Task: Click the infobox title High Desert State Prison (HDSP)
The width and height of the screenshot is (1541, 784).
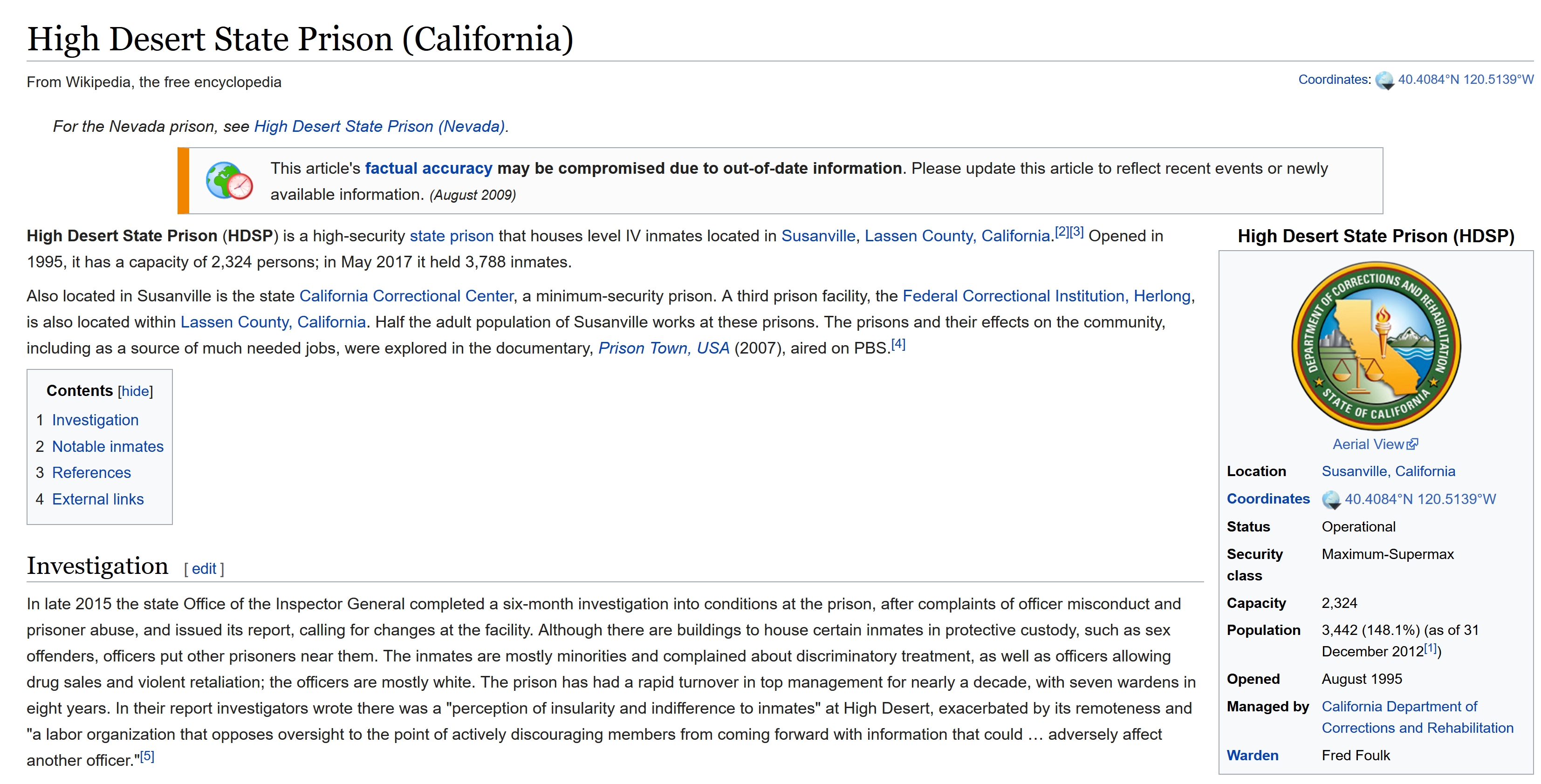Action: click(x=1376, y=236)
